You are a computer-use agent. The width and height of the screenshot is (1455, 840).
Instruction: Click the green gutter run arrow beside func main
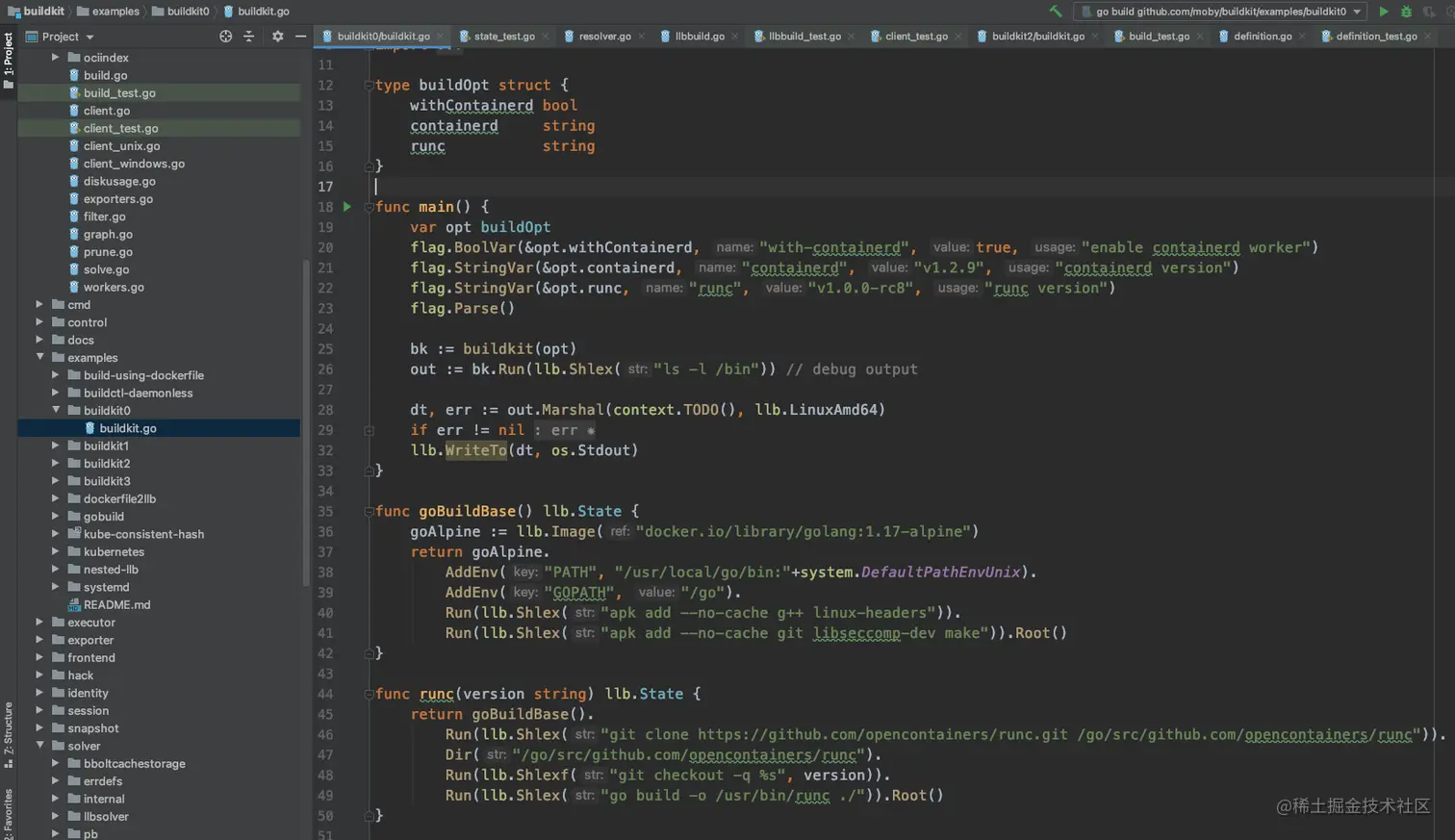click(345, 206)
